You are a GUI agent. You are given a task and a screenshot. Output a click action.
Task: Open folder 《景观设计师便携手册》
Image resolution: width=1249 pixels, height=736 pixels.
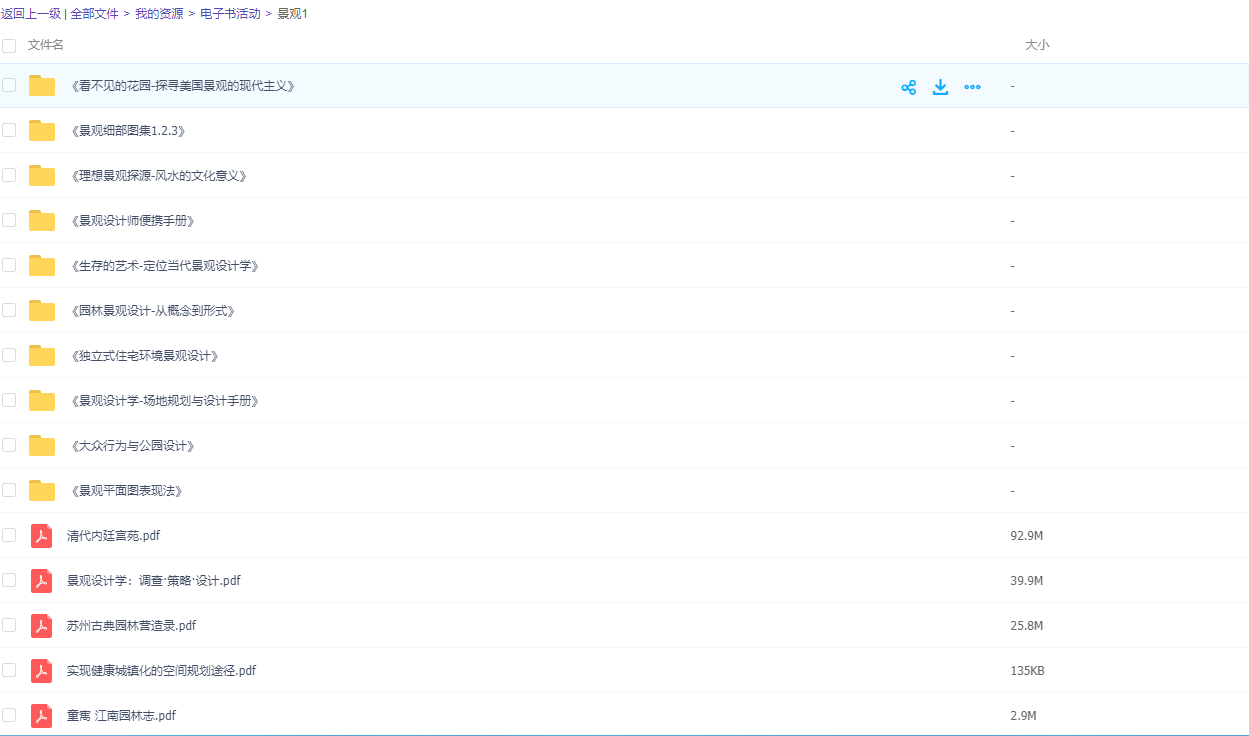[133, 221]
